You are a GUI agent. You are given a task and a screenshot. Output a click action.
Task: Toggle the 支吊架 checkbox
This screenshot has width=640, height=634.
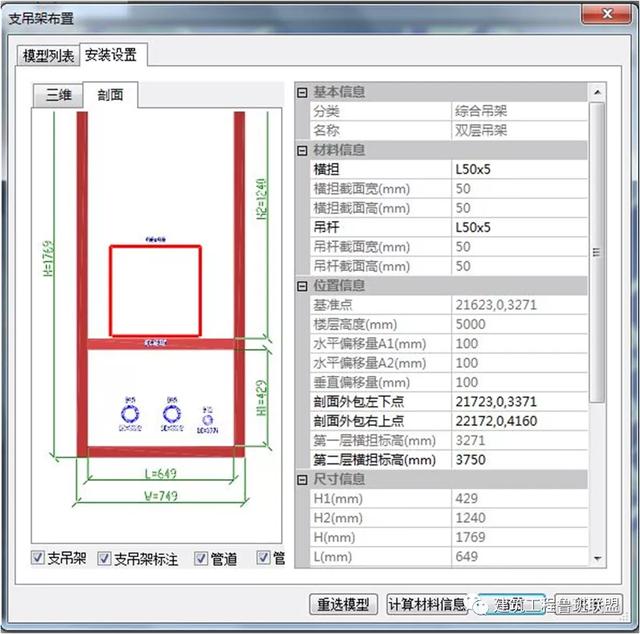(x=38, y=558)
